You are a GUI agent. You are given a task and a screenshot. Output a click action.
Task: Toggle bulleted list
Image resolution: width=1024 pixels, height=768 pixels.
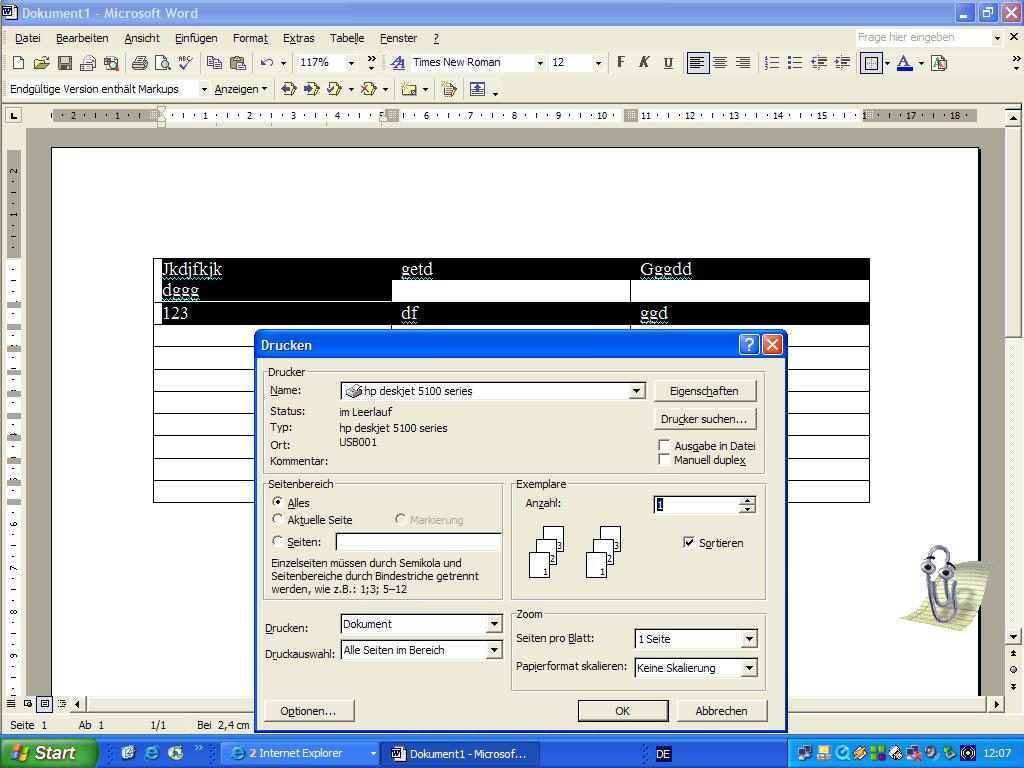click(x=795, y=63)
